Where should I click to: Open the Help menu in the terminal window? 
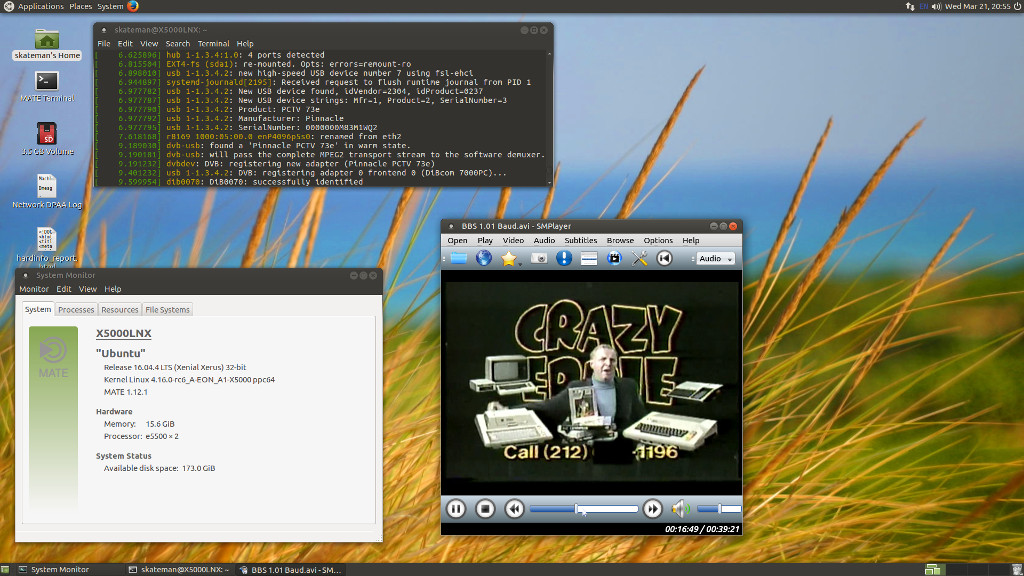pyautogui.click(x=245, y=44)
